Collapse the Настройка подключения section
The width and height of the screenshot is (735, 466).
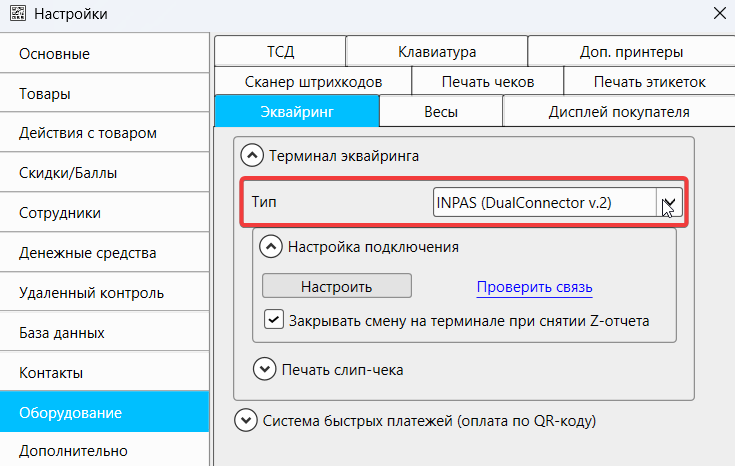coord(272,246)
